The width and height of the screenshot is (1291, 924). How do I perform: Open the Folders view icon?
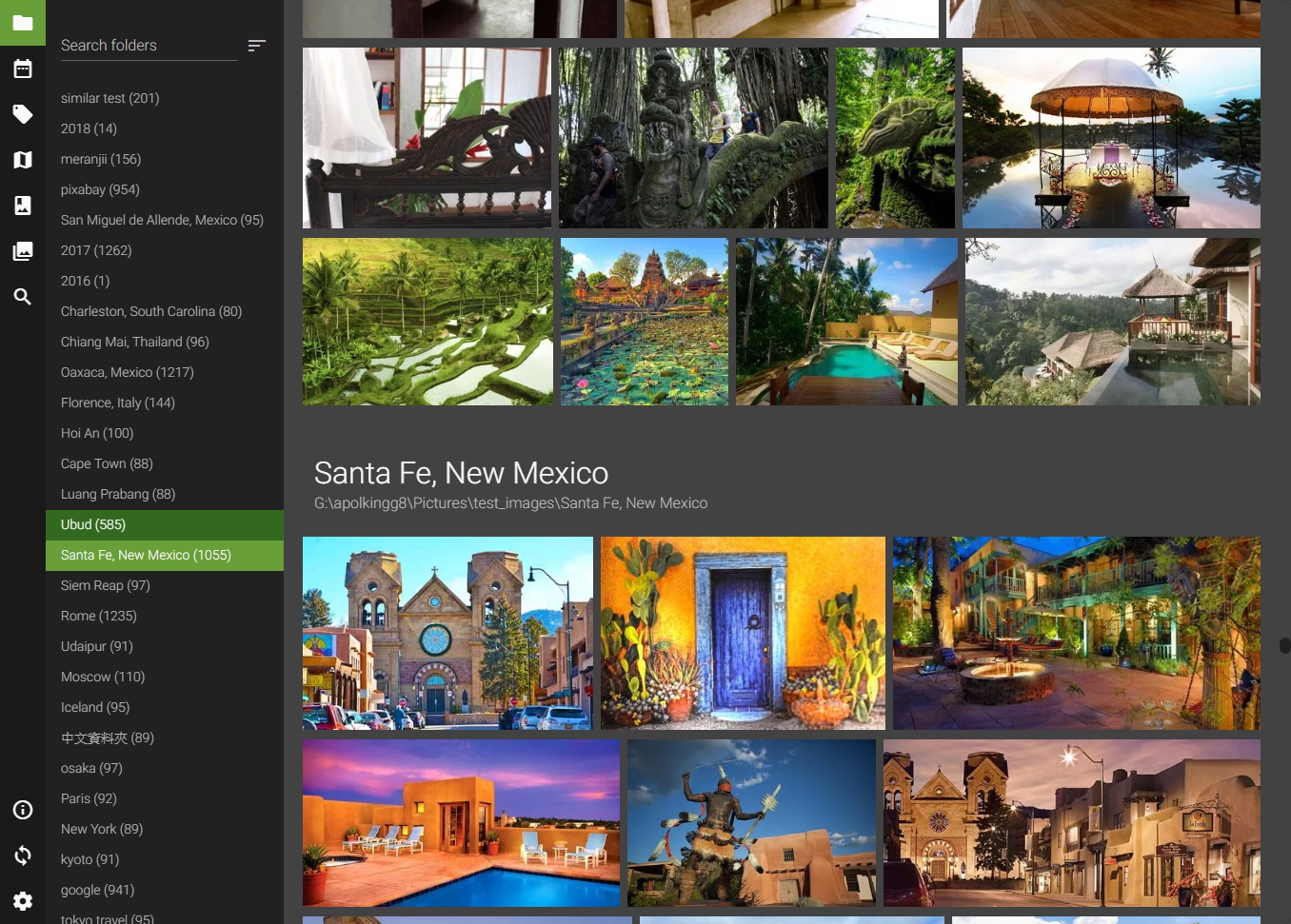[23, 23]
